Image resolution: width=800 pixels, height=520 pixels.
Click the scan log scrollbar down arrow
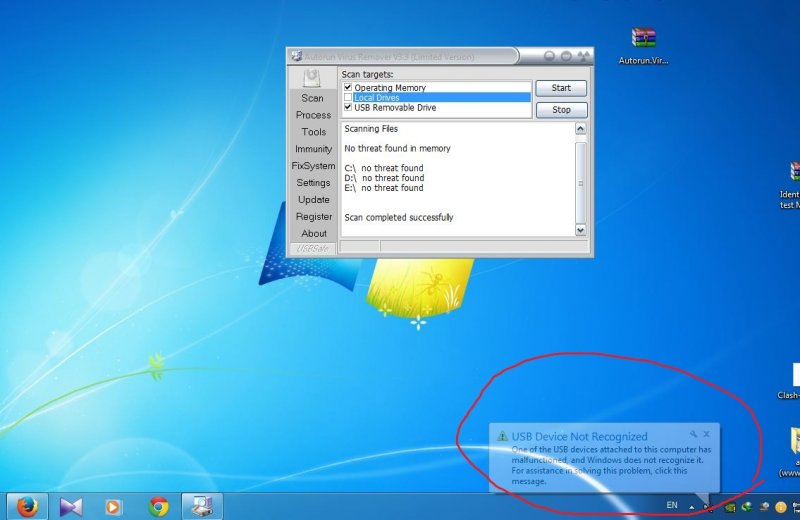point(580,230)
